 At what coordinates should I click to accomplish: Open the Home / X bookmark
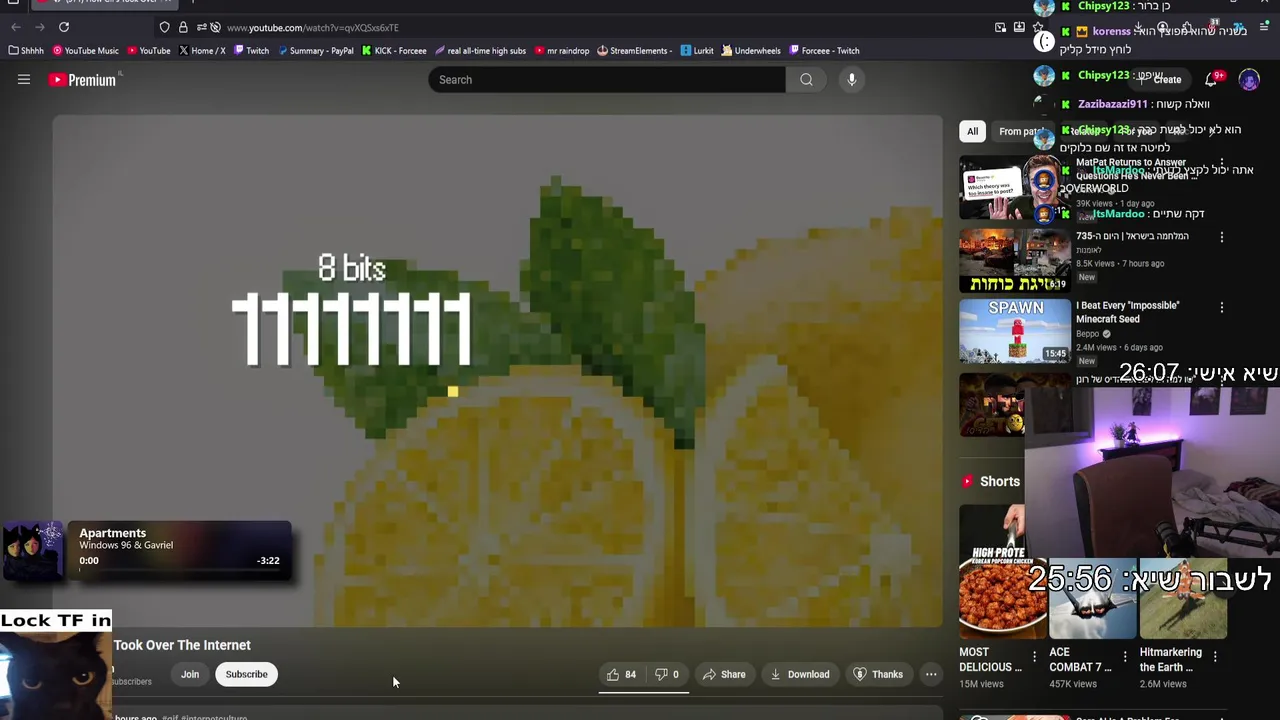[202, 51]
